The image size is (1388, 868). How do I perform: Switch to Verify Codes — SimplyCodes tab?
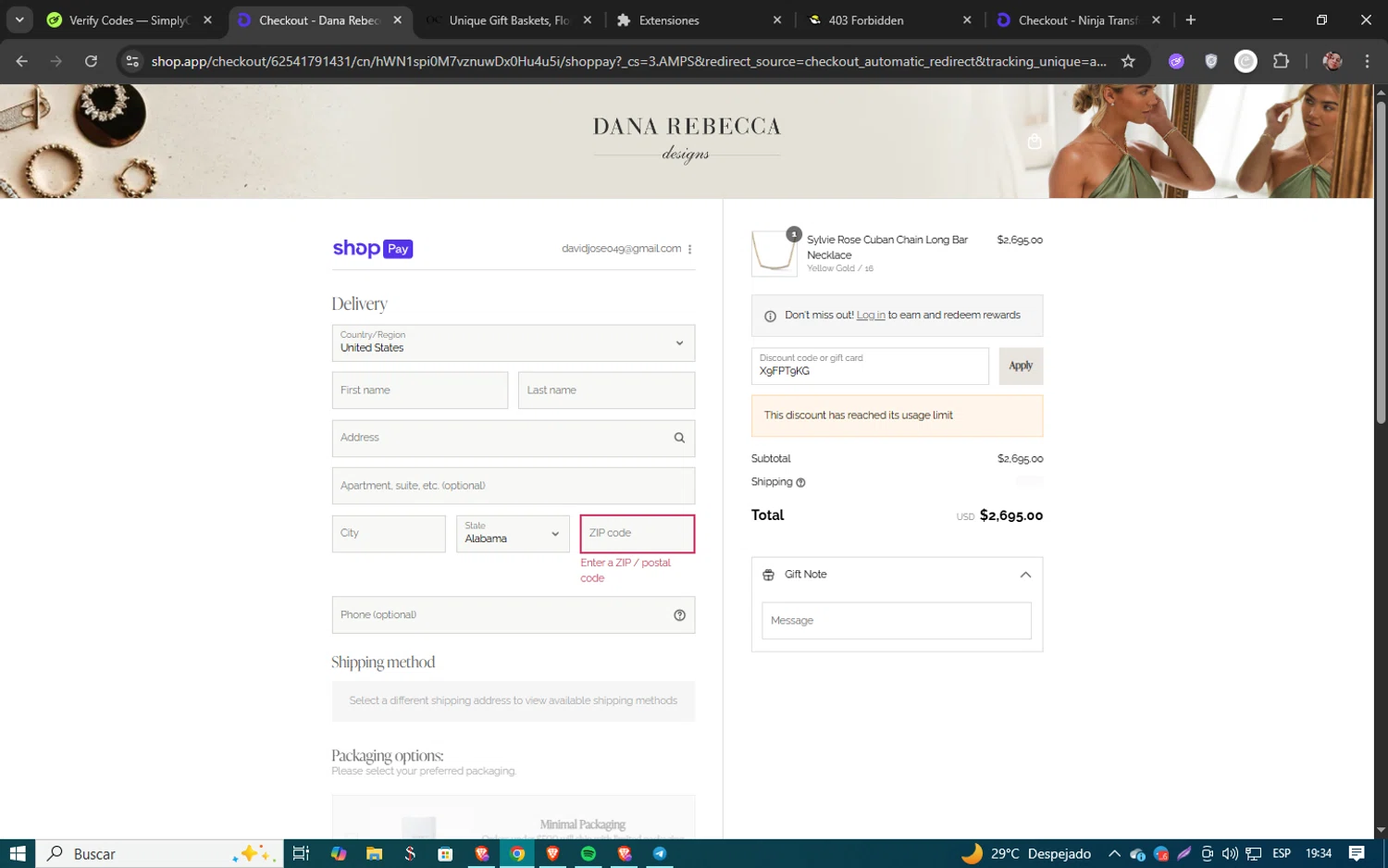(x=128, y=20)
